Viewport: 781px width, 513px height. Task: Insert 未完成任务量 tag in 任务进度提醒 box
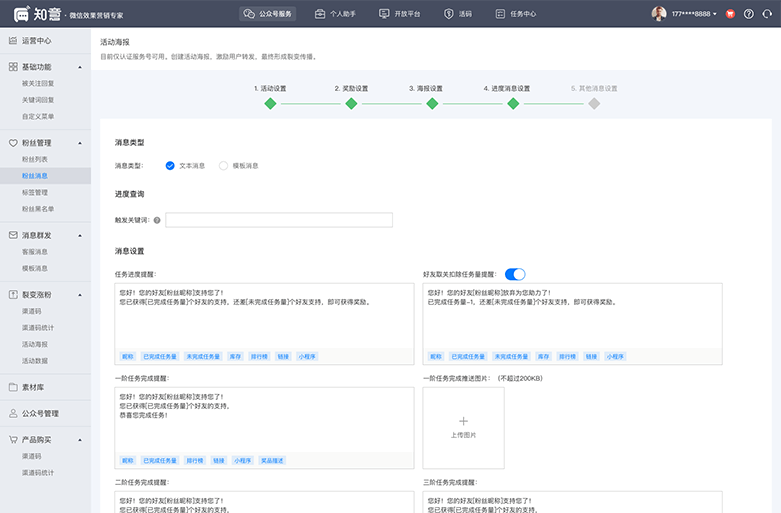tap(203, 357)
